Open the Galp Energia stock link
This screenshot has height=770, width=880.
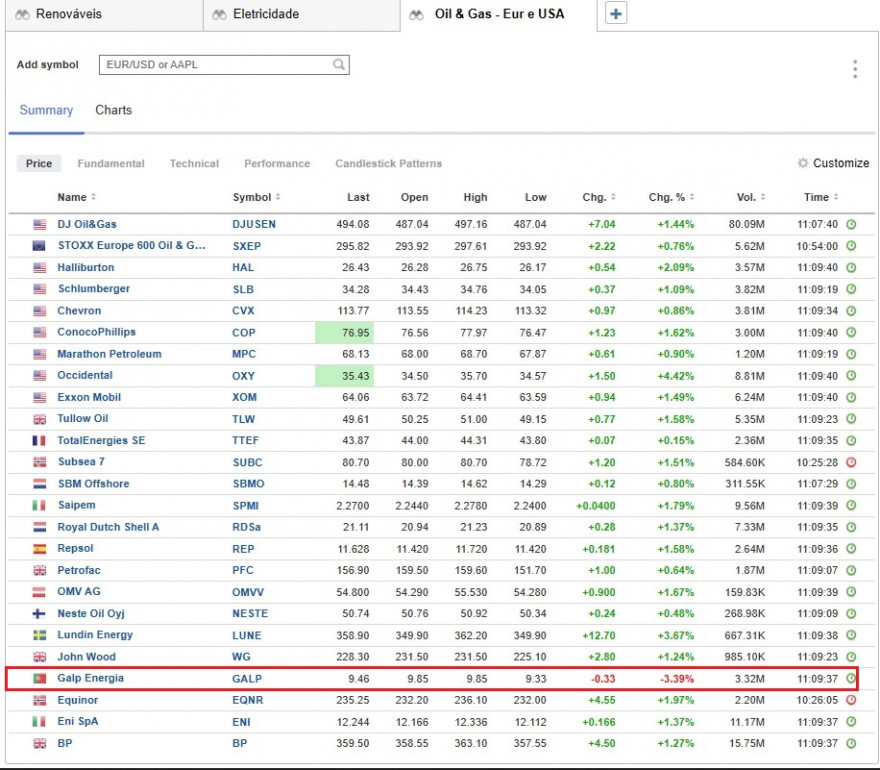click(90, 678)
